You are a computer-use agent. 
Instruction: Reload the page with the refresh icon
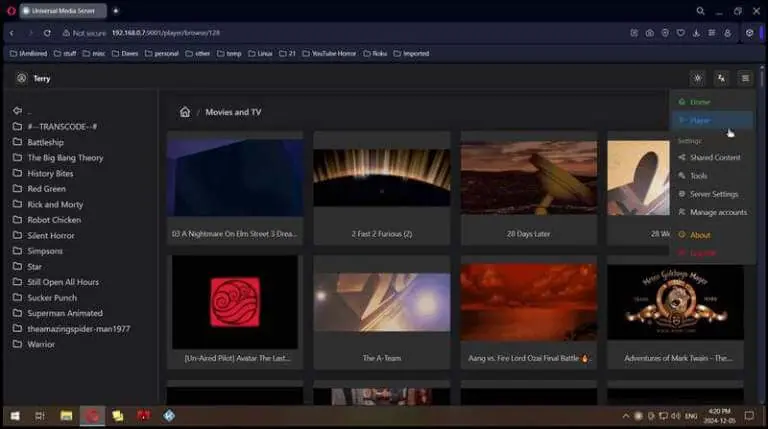[47, 33]
